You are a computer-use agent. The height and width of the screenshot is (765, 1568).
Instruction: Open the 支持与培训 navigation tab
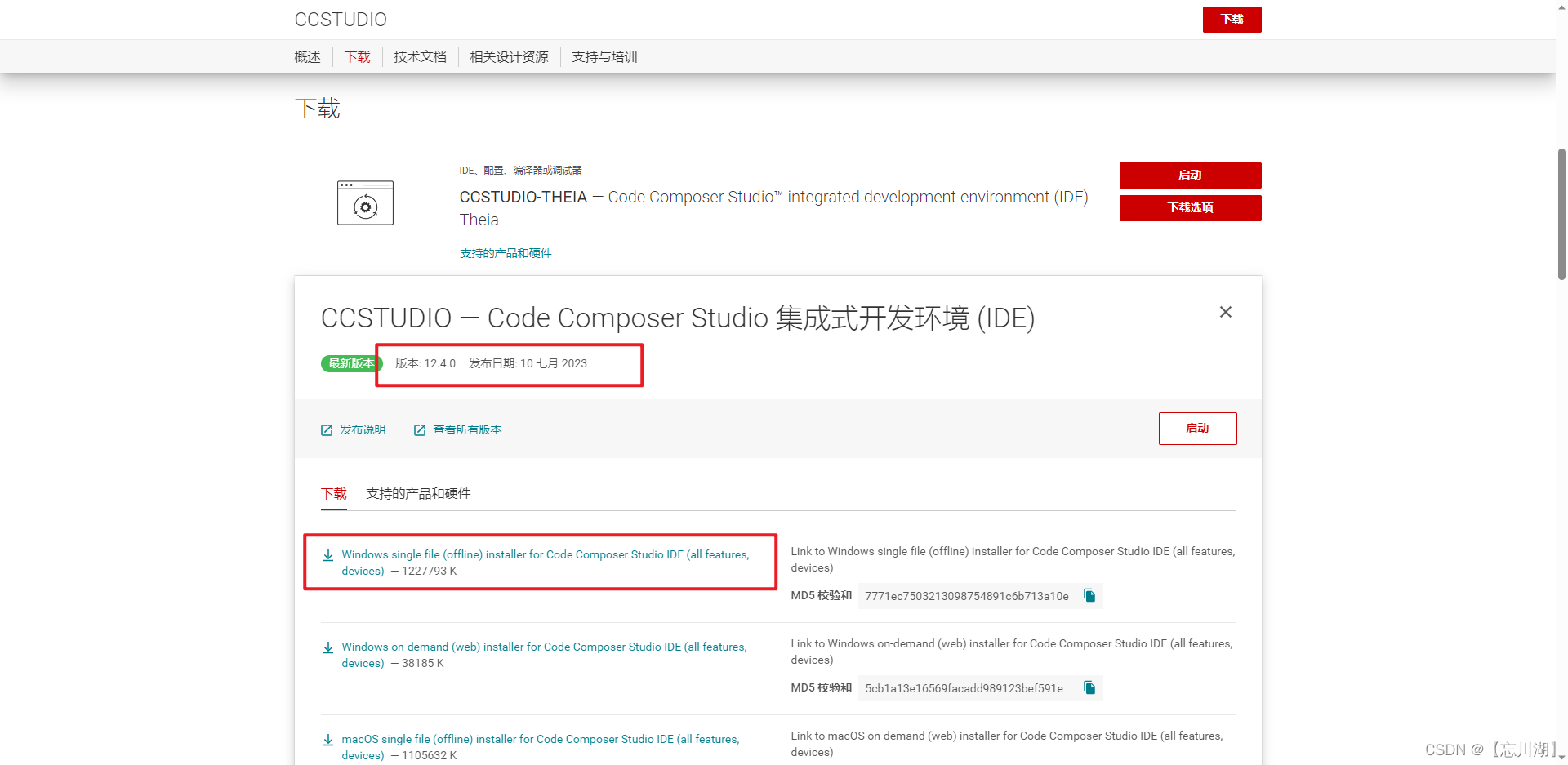tap(604, 56)
